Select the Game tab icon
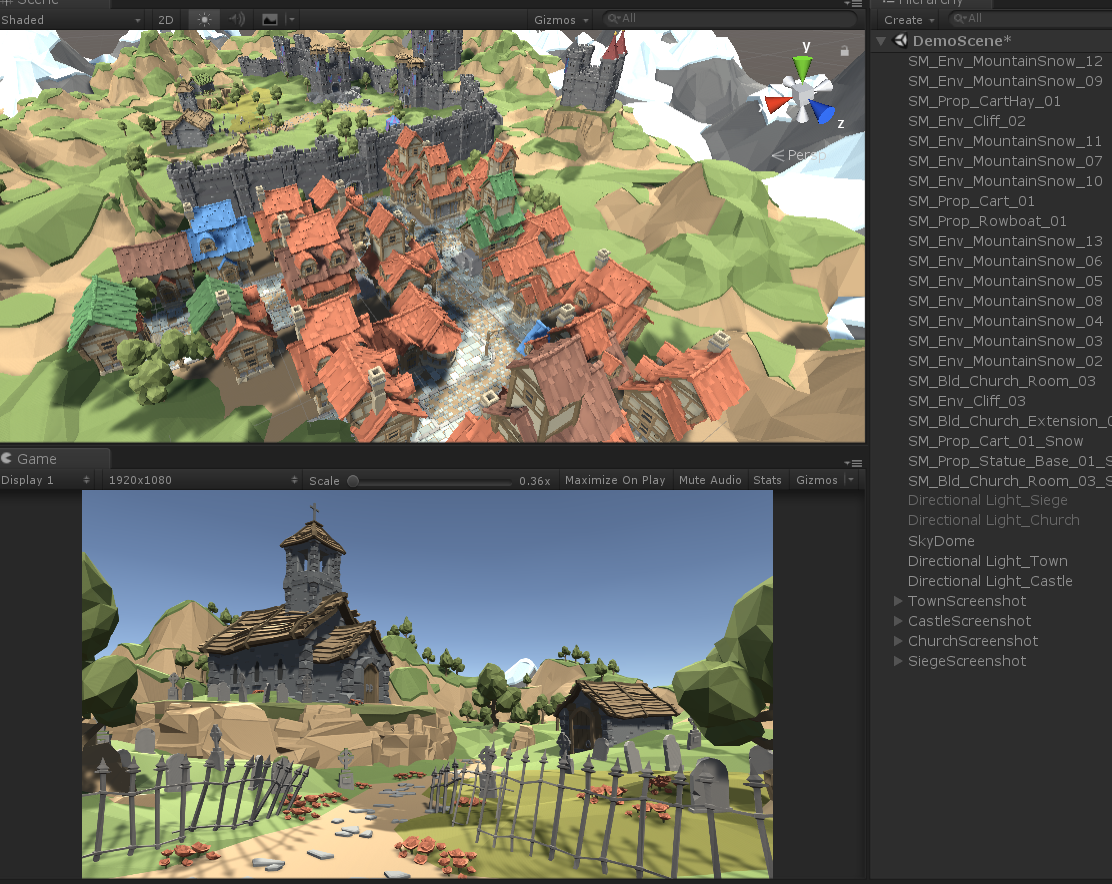The image size is (1112, 884). point(7,459)
